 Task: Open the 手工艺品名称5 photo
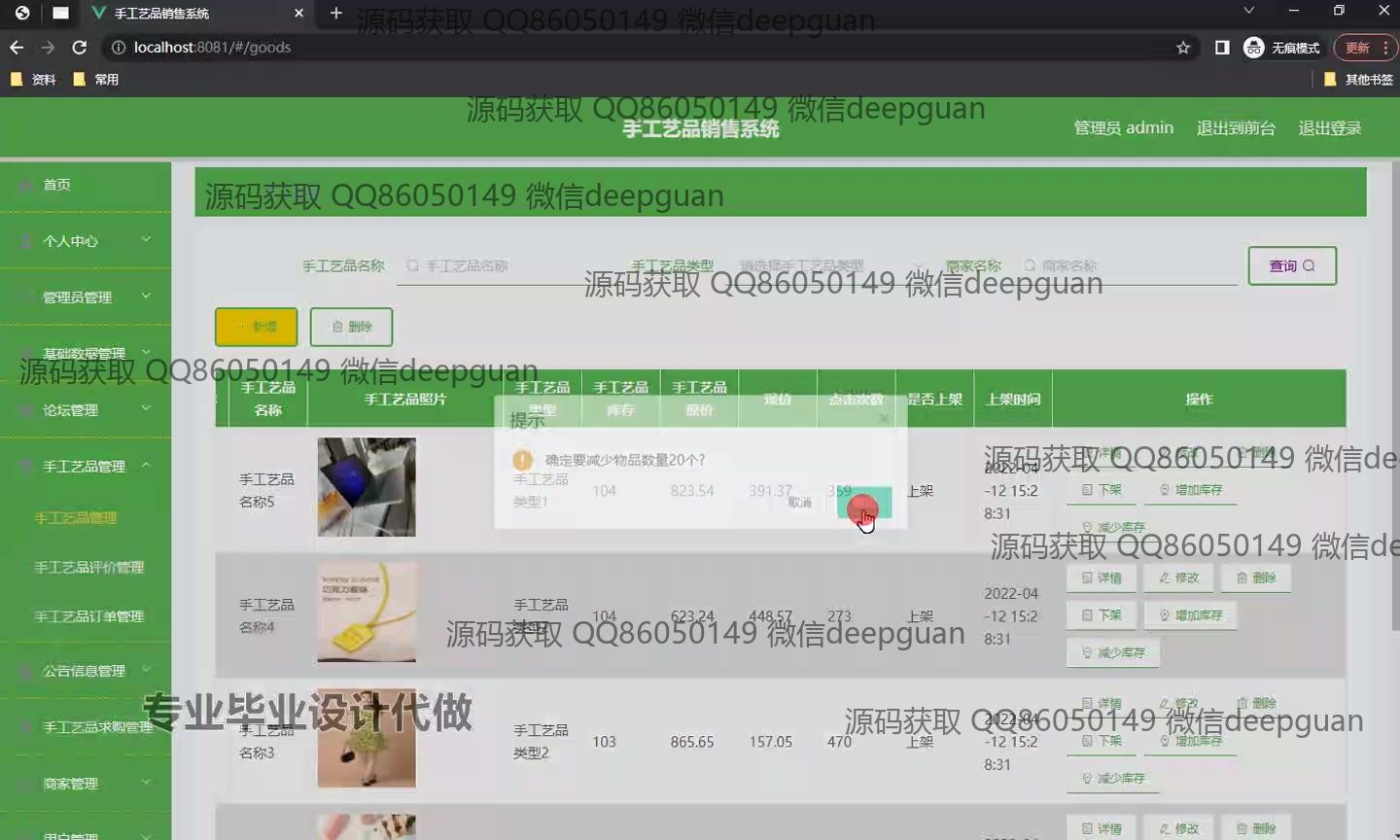click(367, 487)
